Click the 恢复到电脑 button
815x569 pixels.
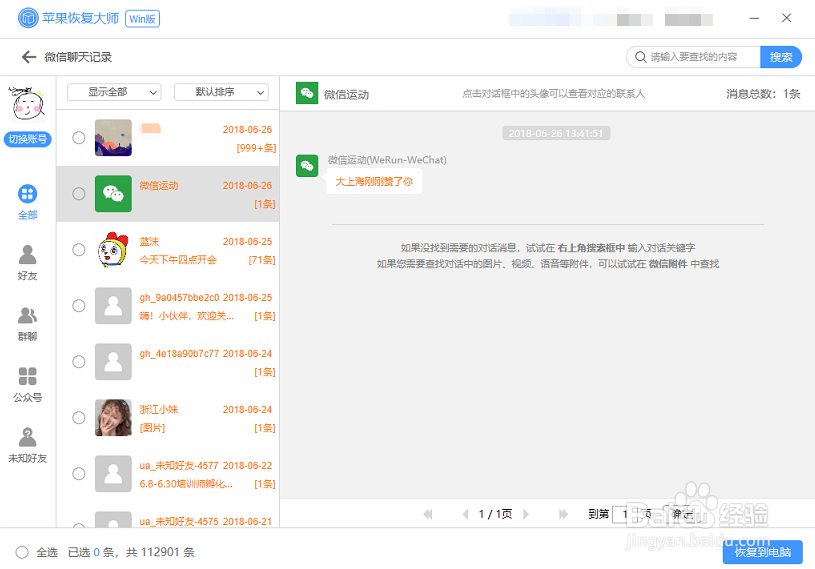[763, 552]
